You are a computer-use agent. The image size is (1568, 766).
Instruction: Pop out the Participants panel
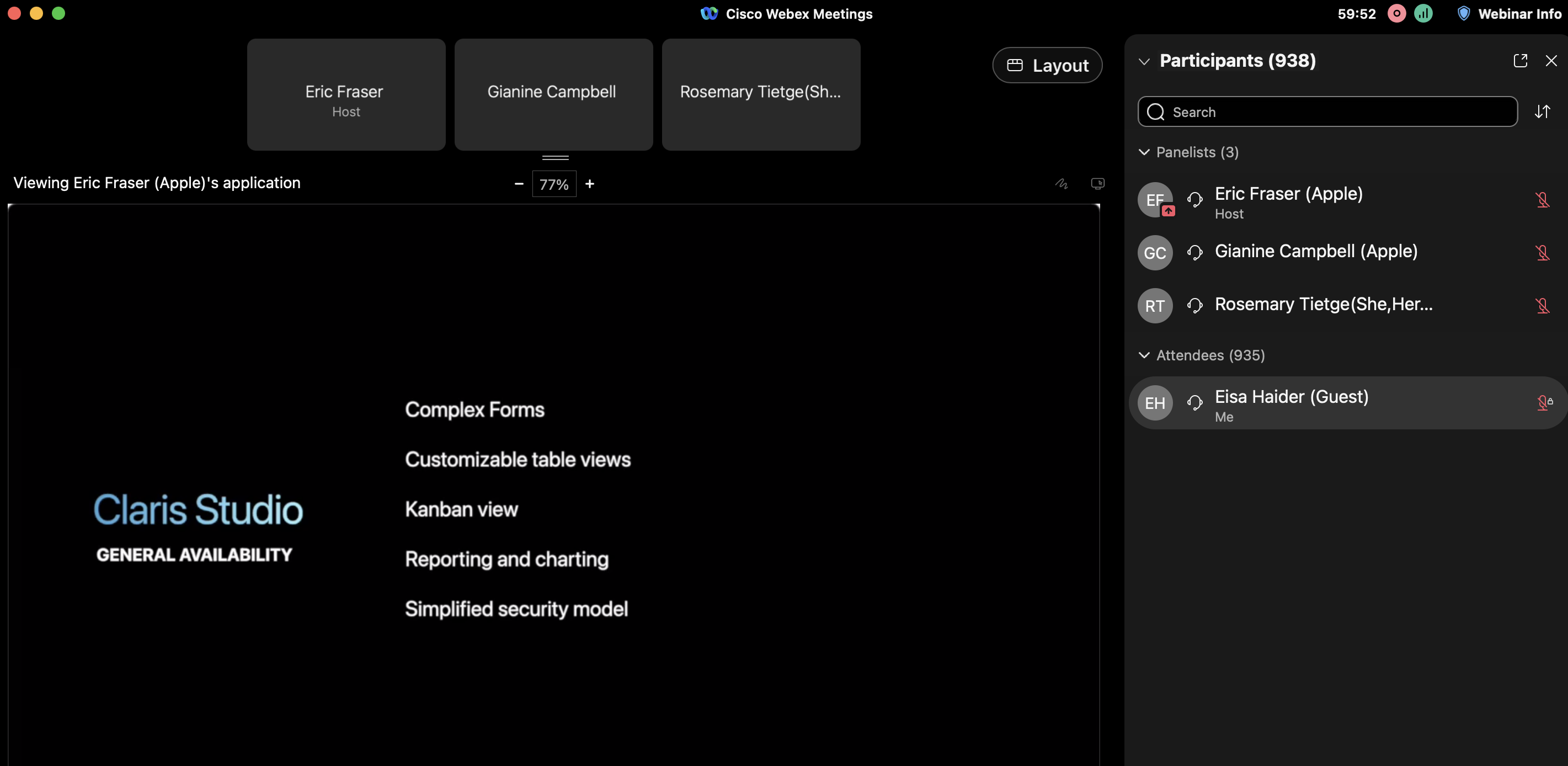[1520, 60]
